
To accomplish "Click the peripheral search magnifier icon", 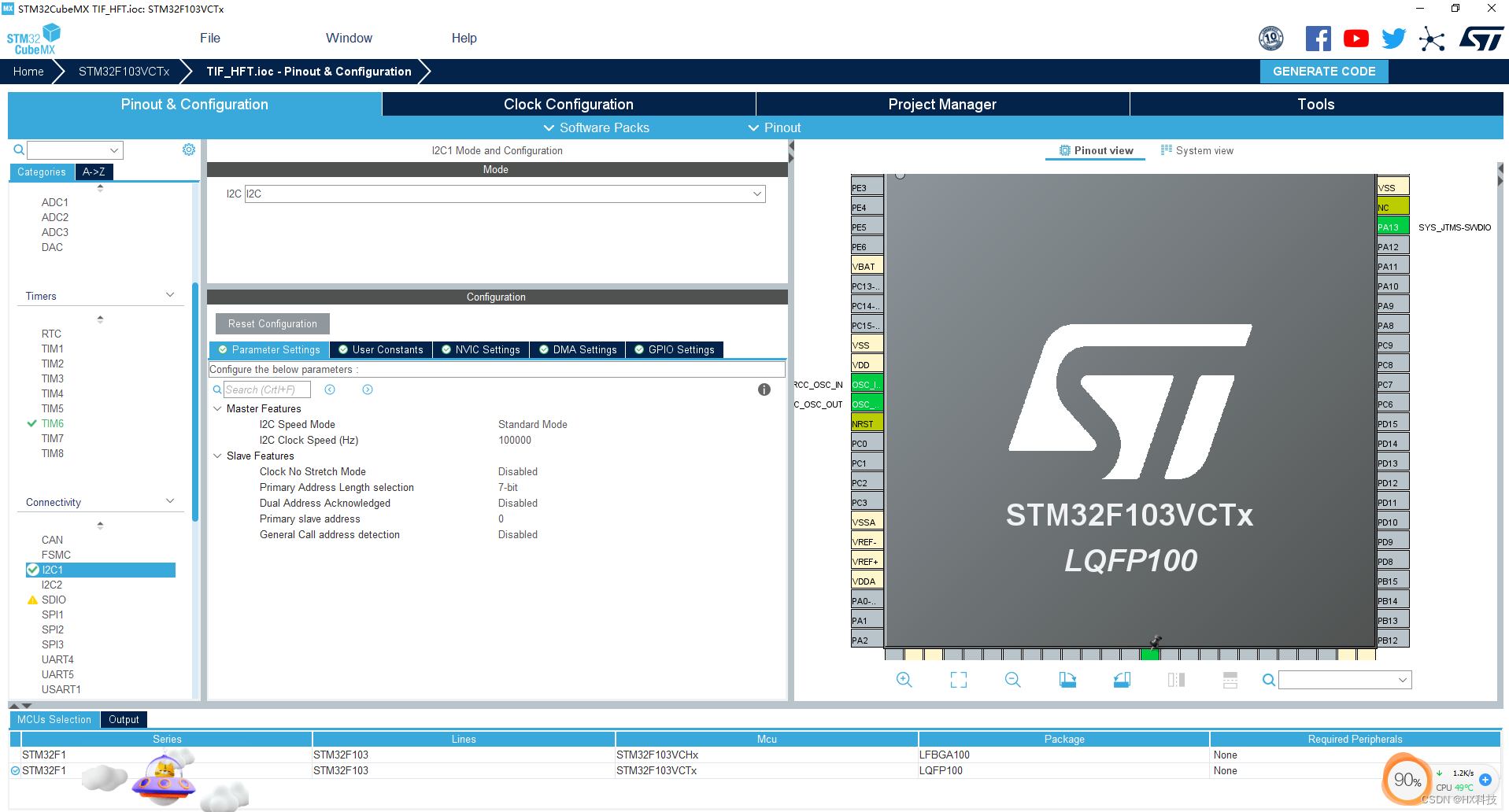I will 19,149.
